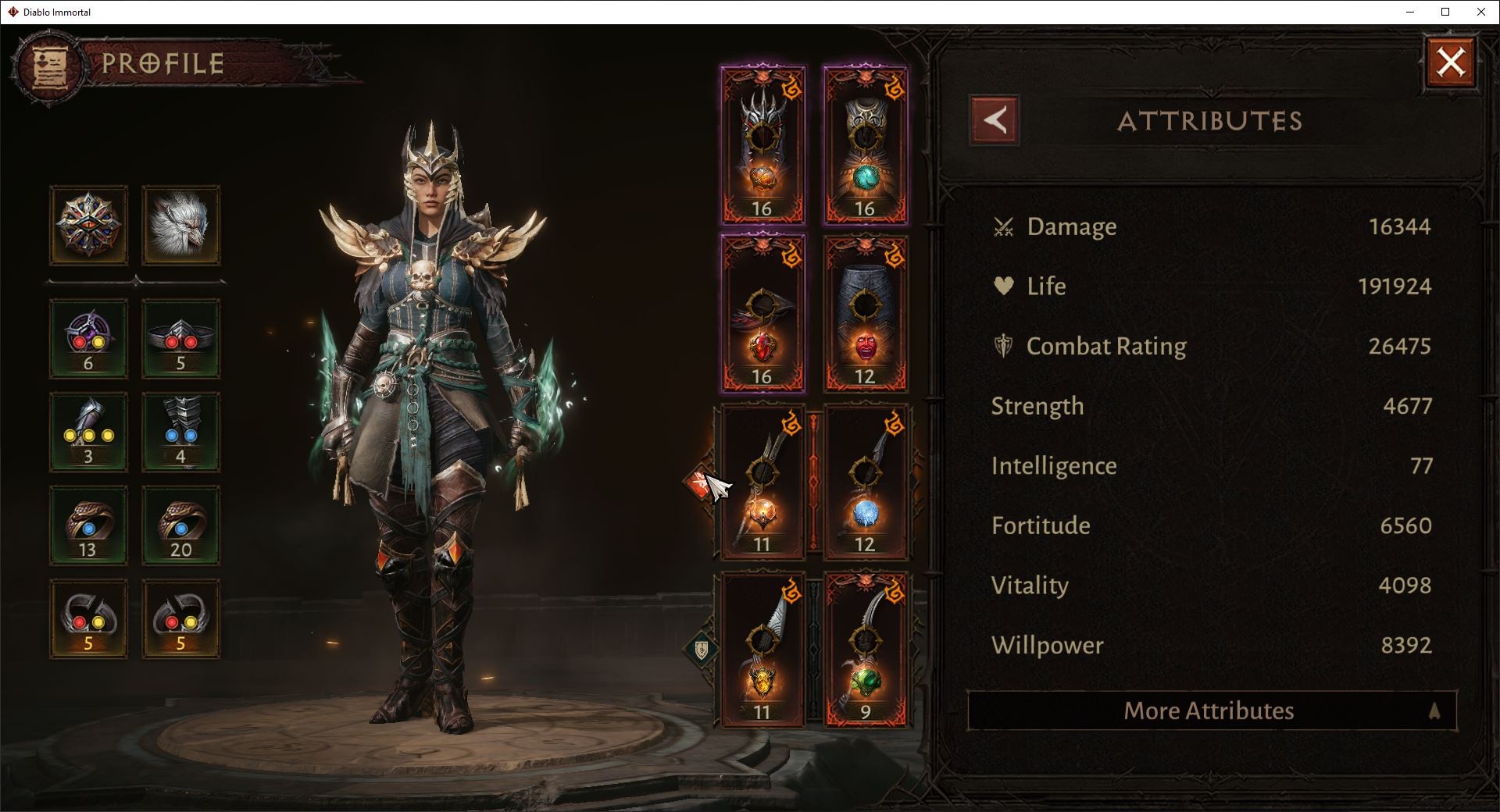This screenshot has height=812, width=1500.
Task: Toggle the red weapon-set swap diamond
Action: tap(700, 483)
